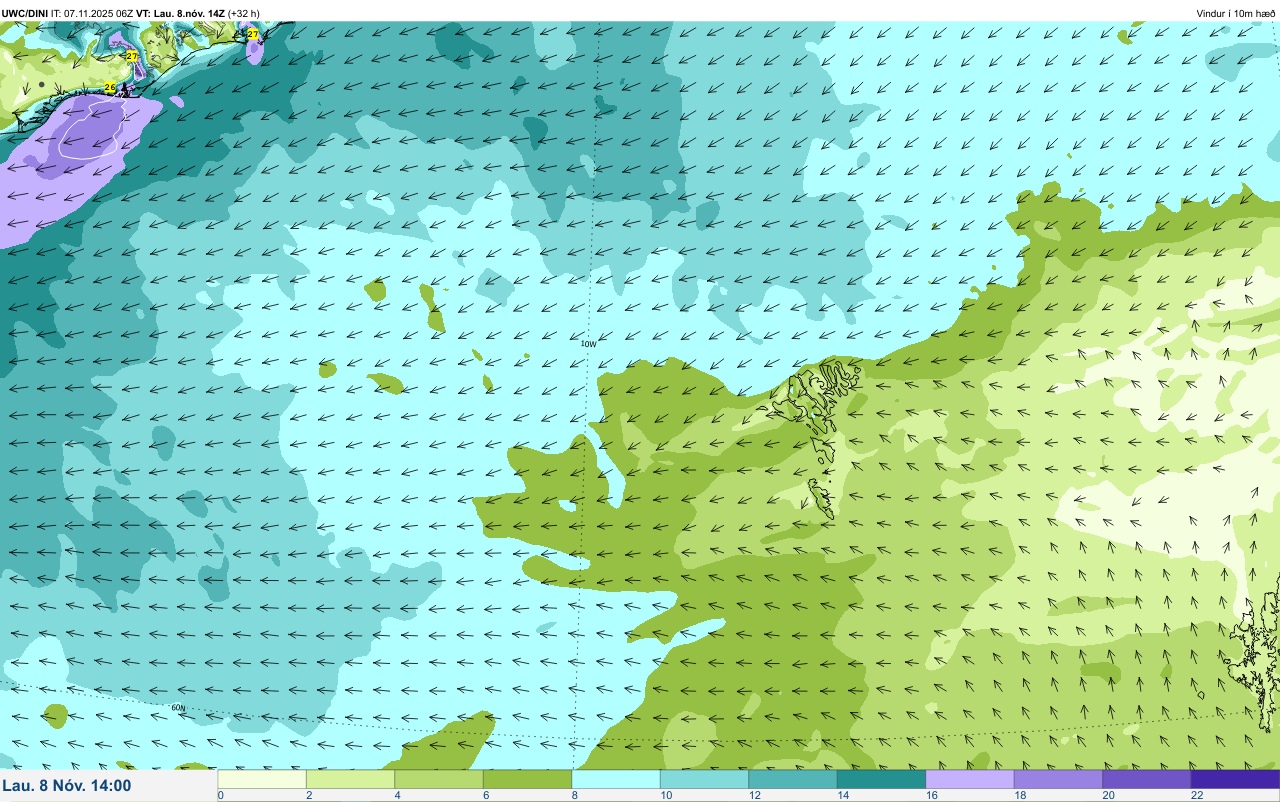Click the 'VT: Lau. 8.nóv. 14Z' valid time text

[x=180, y=13]
